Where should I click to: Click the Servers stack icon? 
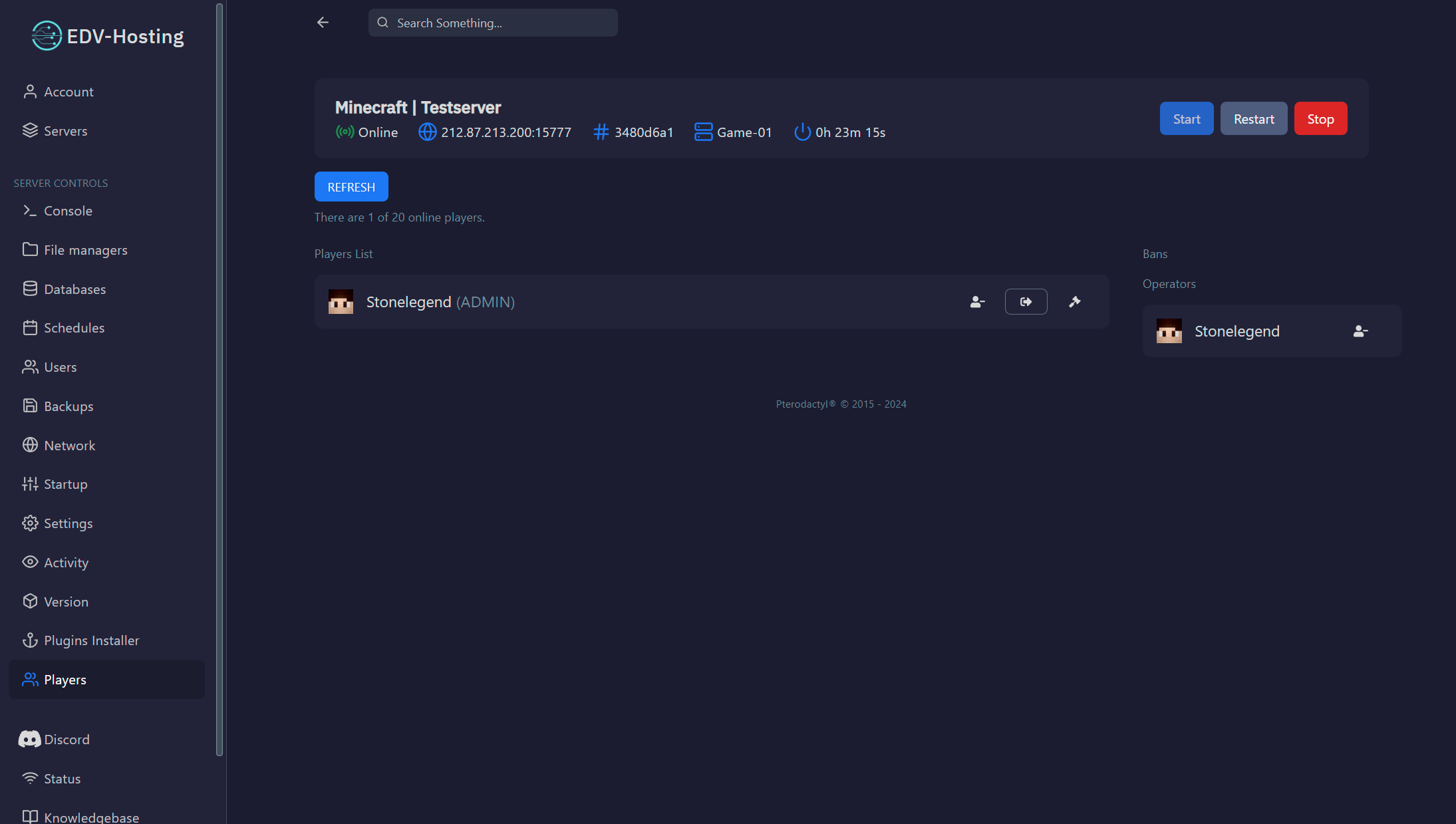click(x=30, y=130)
